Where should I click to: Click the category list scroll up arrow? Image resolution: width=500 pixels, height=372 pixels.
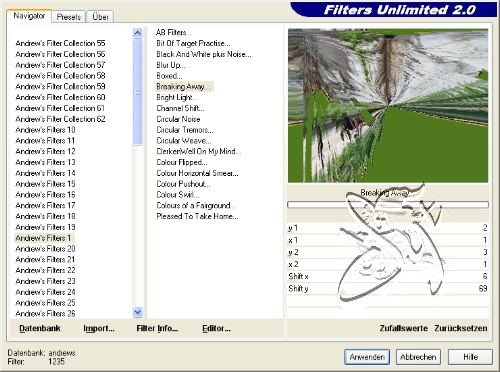[x=137, y=33]
